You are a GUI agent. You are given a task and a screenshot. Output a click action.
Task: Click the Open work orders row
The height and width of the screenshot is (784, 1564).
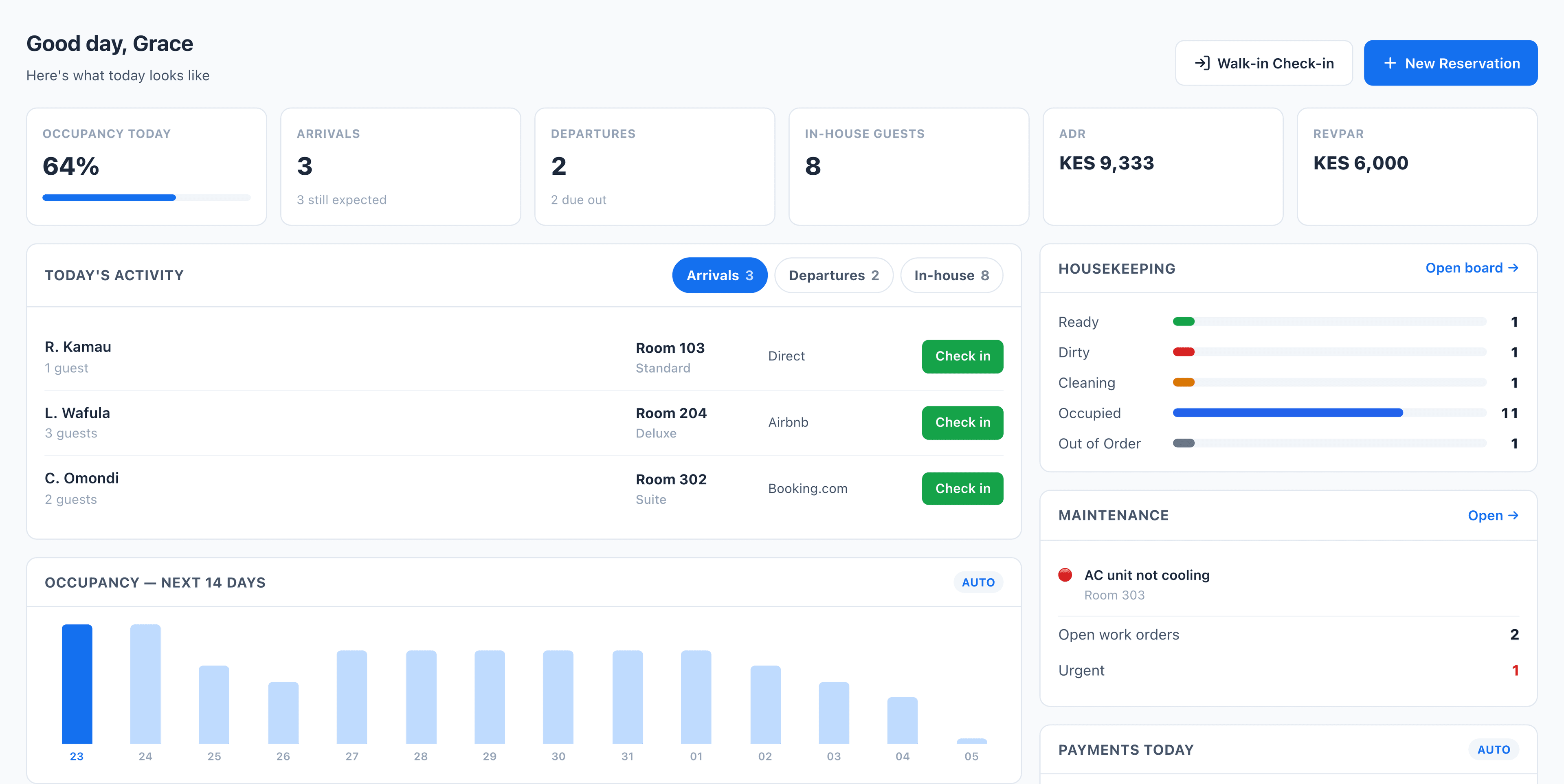click(x=1288, y=635)
